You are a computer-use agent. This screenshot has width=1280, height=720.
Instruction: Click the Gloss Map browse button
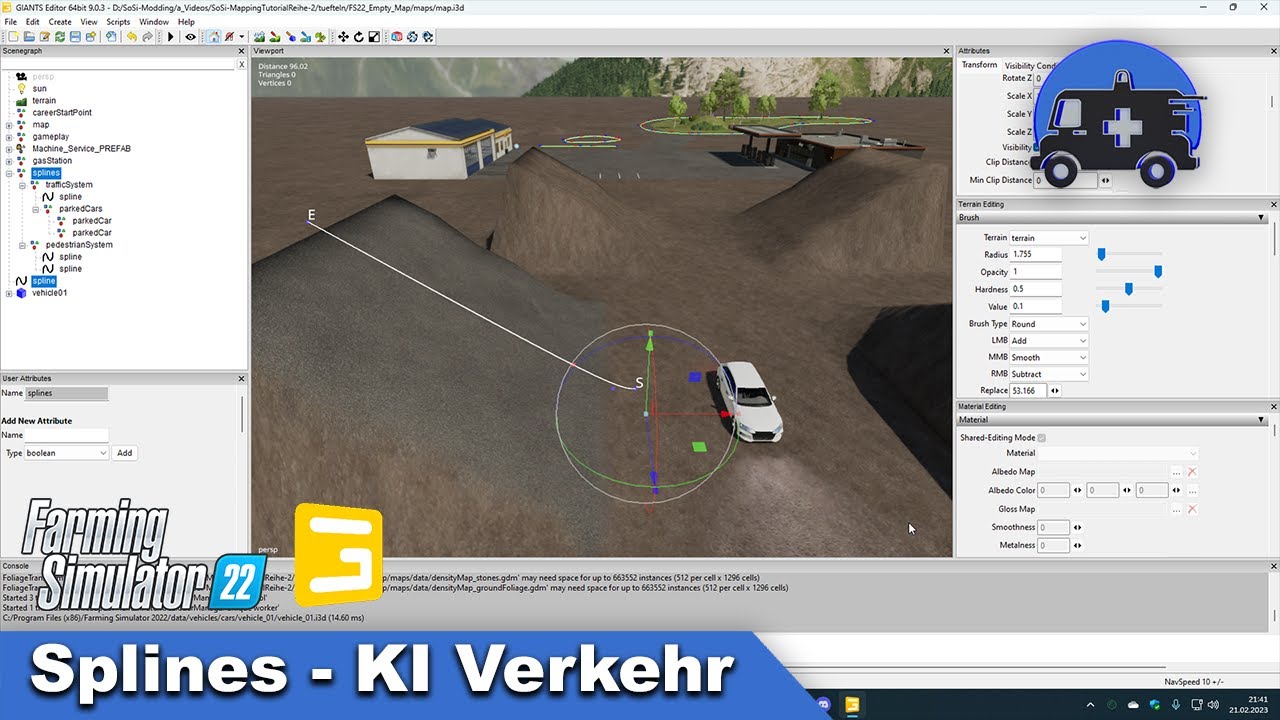pos(1176,509)
